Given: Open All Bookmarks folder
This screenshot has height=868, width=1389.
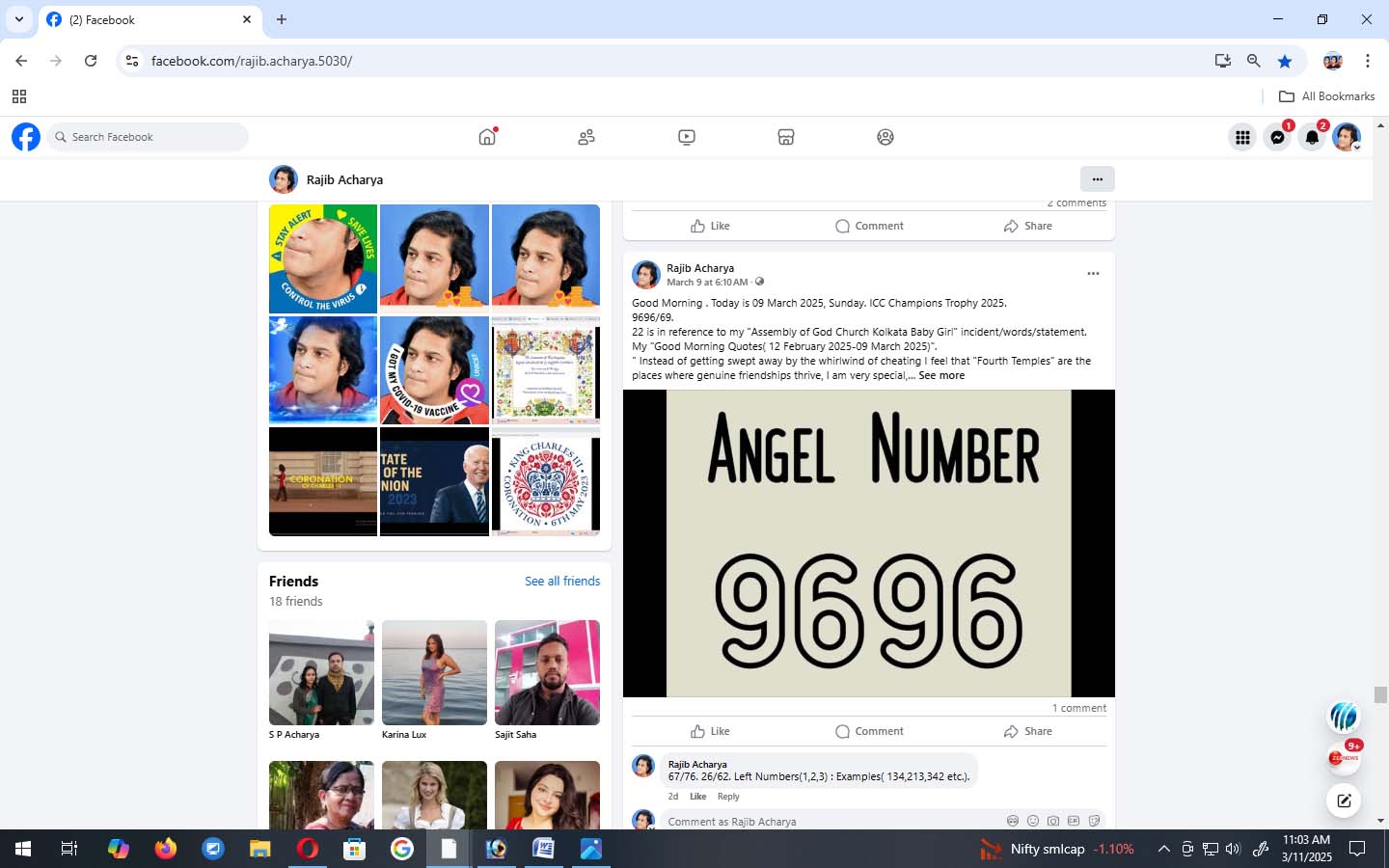Looking at the screenshot, I should coord(1326,96).
